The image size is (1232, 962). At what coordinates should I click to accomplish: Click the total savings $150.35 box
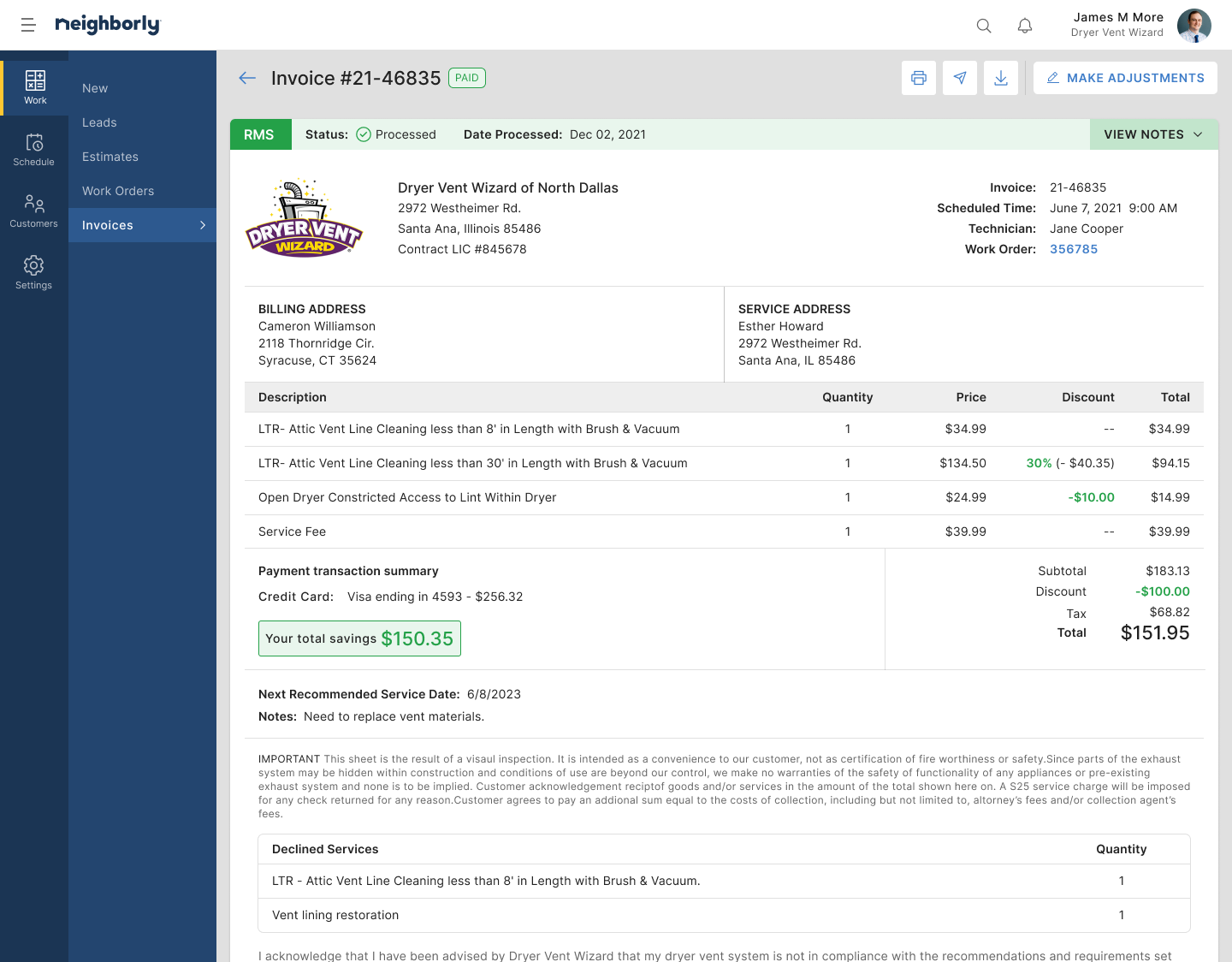point(359,638)
